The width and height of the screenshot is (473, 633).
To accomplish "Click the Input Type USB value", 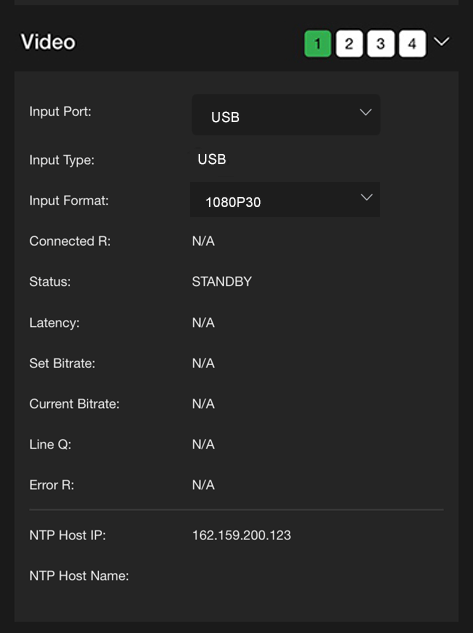I will (x=212, y=159).
